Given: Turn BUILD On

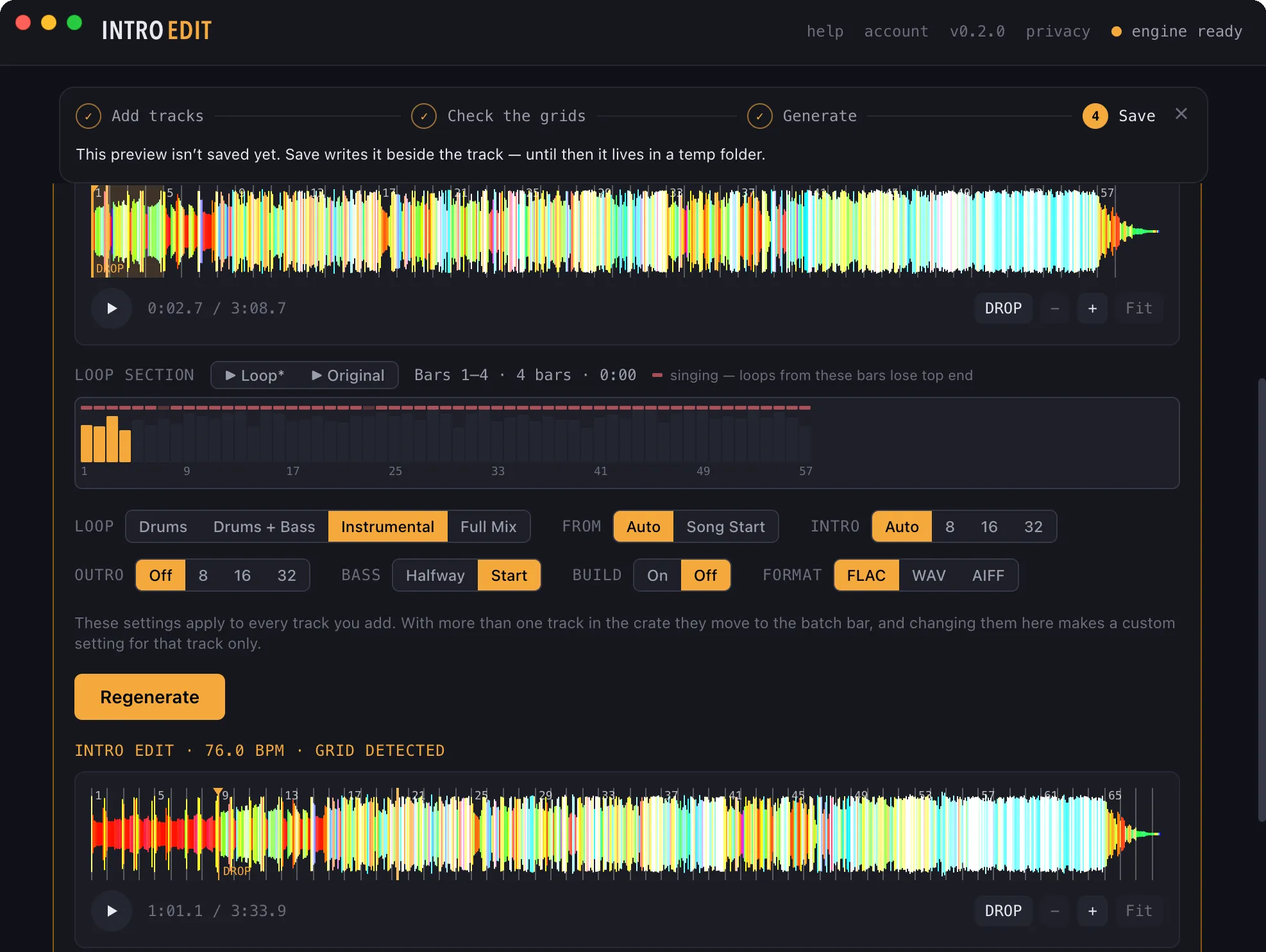Looking at the screenshot, I should pyautogui.click(x=657, y=576).
